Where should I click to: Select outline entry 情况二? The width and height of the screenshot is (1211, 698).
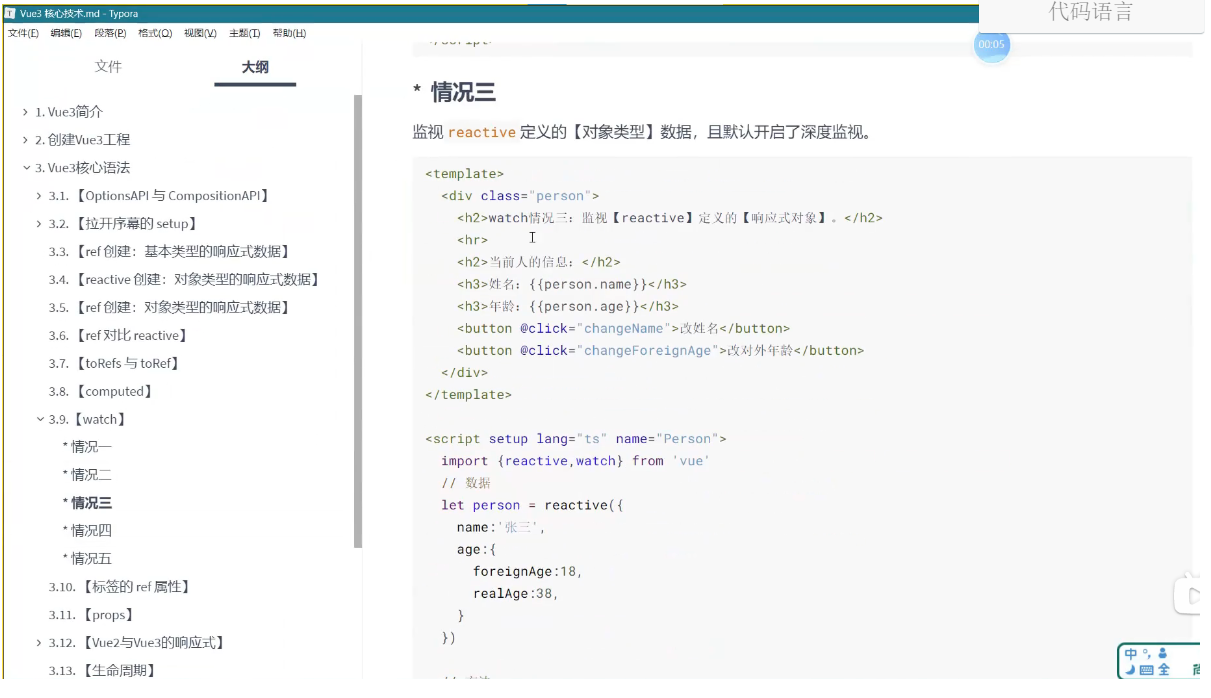(x=87, y=475)
